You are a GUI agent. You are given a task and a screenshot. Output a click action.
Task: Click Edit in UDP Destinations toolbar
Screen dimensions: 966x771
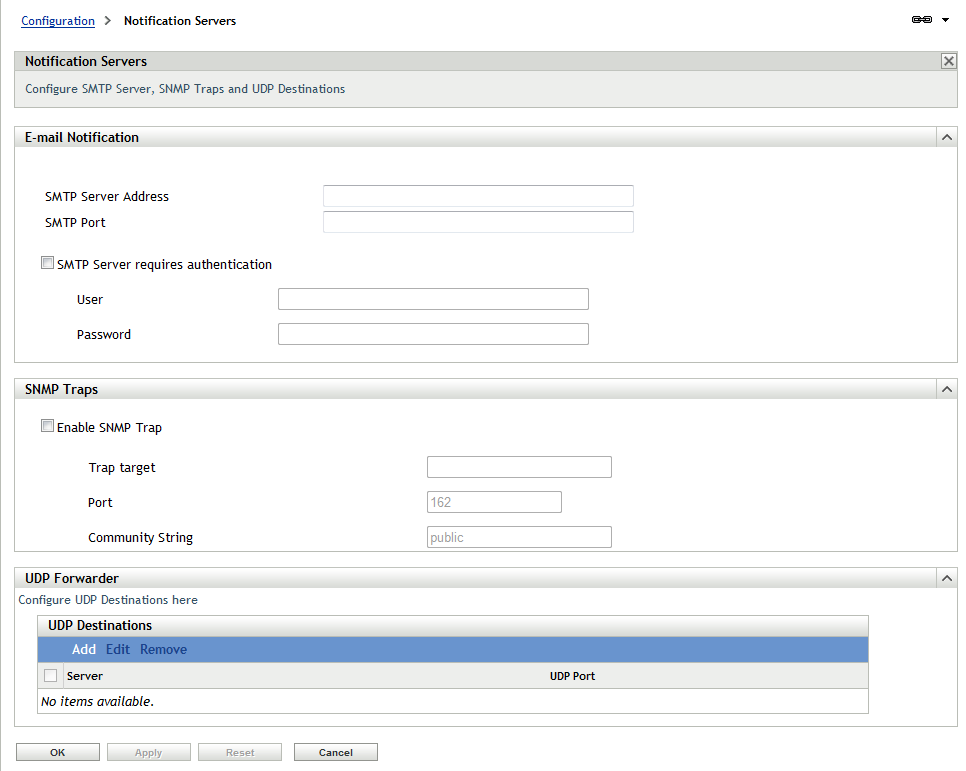tap(118, 649)
